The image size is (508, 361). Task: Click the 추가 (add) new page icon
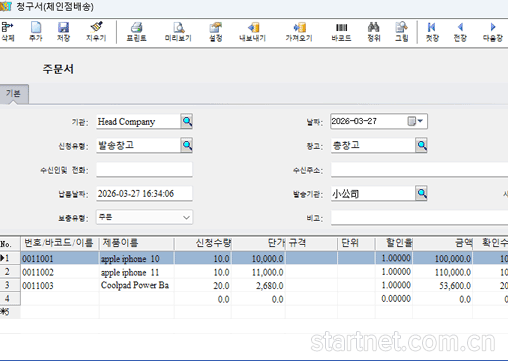coord(36,32)
